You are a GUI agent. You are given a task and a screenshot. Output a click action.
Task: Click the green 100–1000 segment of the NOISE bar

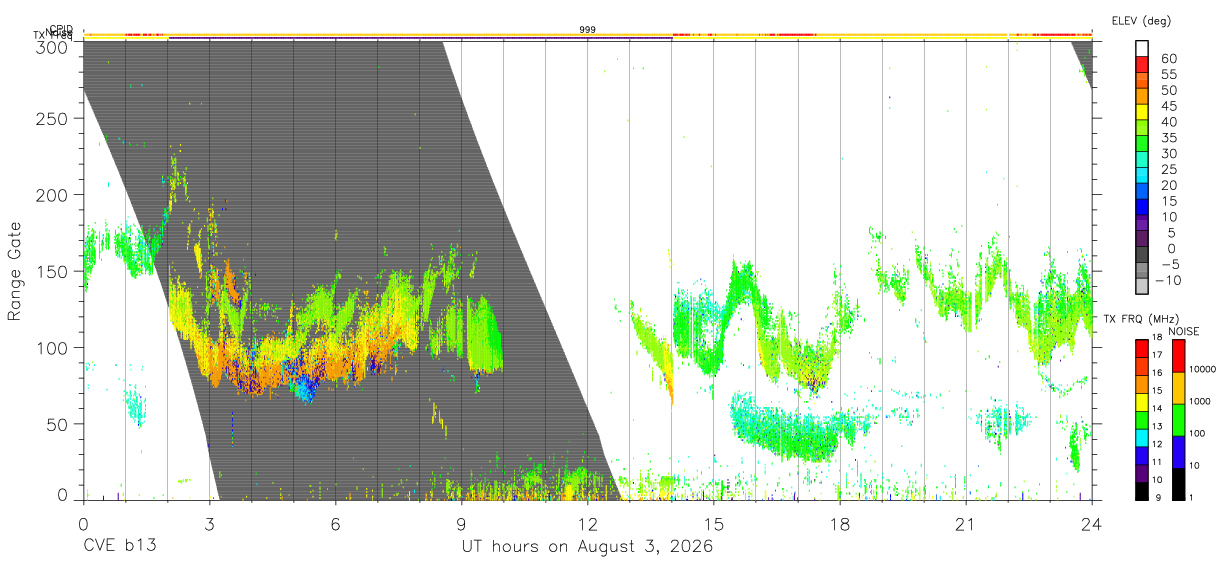1177,419
